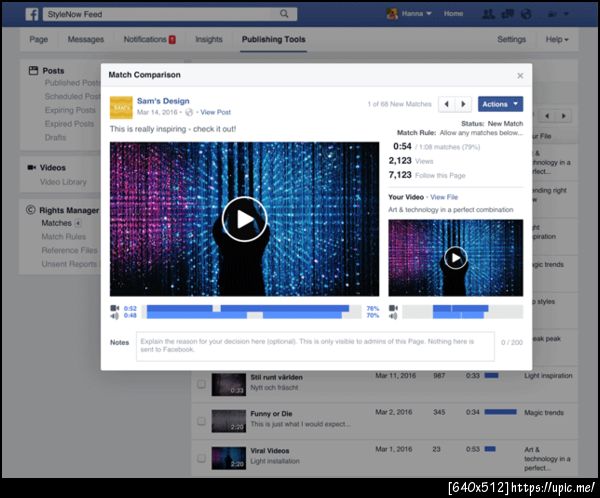Click the Notes text field
Image resolution: width=600 pixels, height=498 pixels.
(315, 346)
